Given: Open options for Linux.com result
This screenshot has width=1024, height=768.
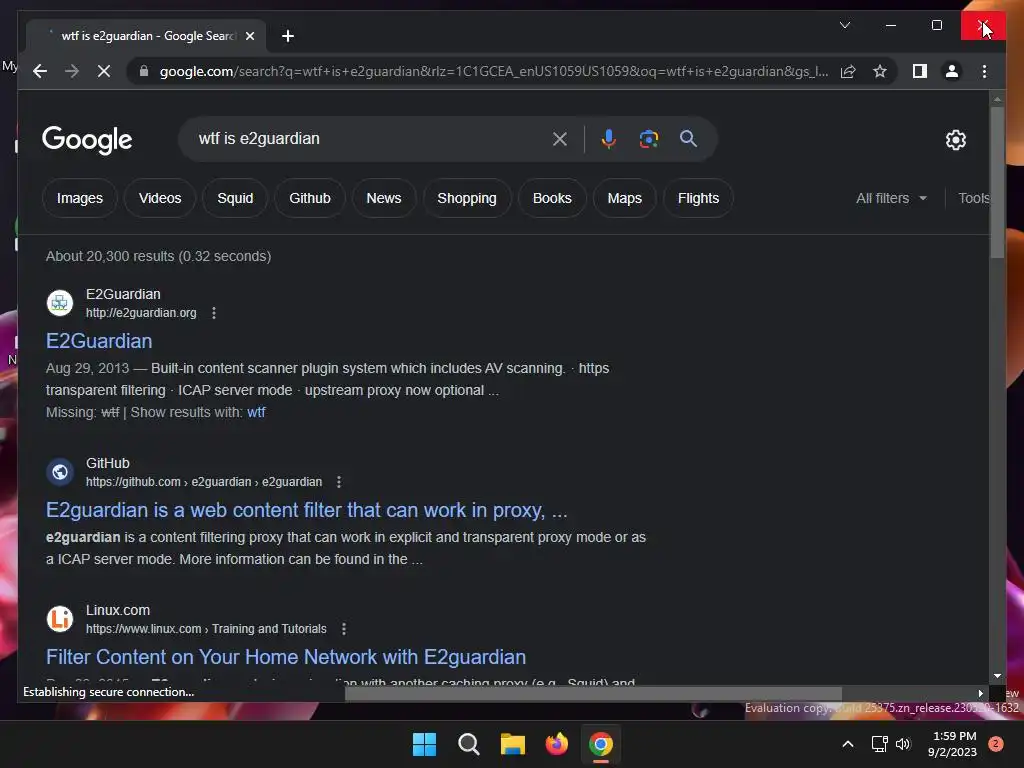Looking at the screenshot, I should 344,629.
